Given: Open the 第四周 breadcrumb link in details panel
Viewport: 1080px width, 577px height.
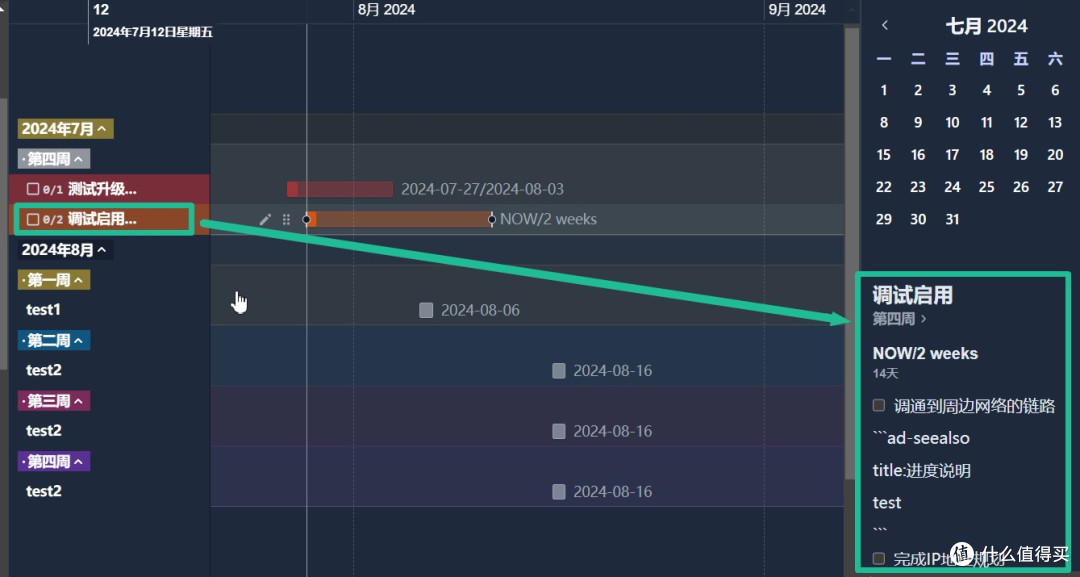Looking at the screenshot, I should tap(899, 319).
